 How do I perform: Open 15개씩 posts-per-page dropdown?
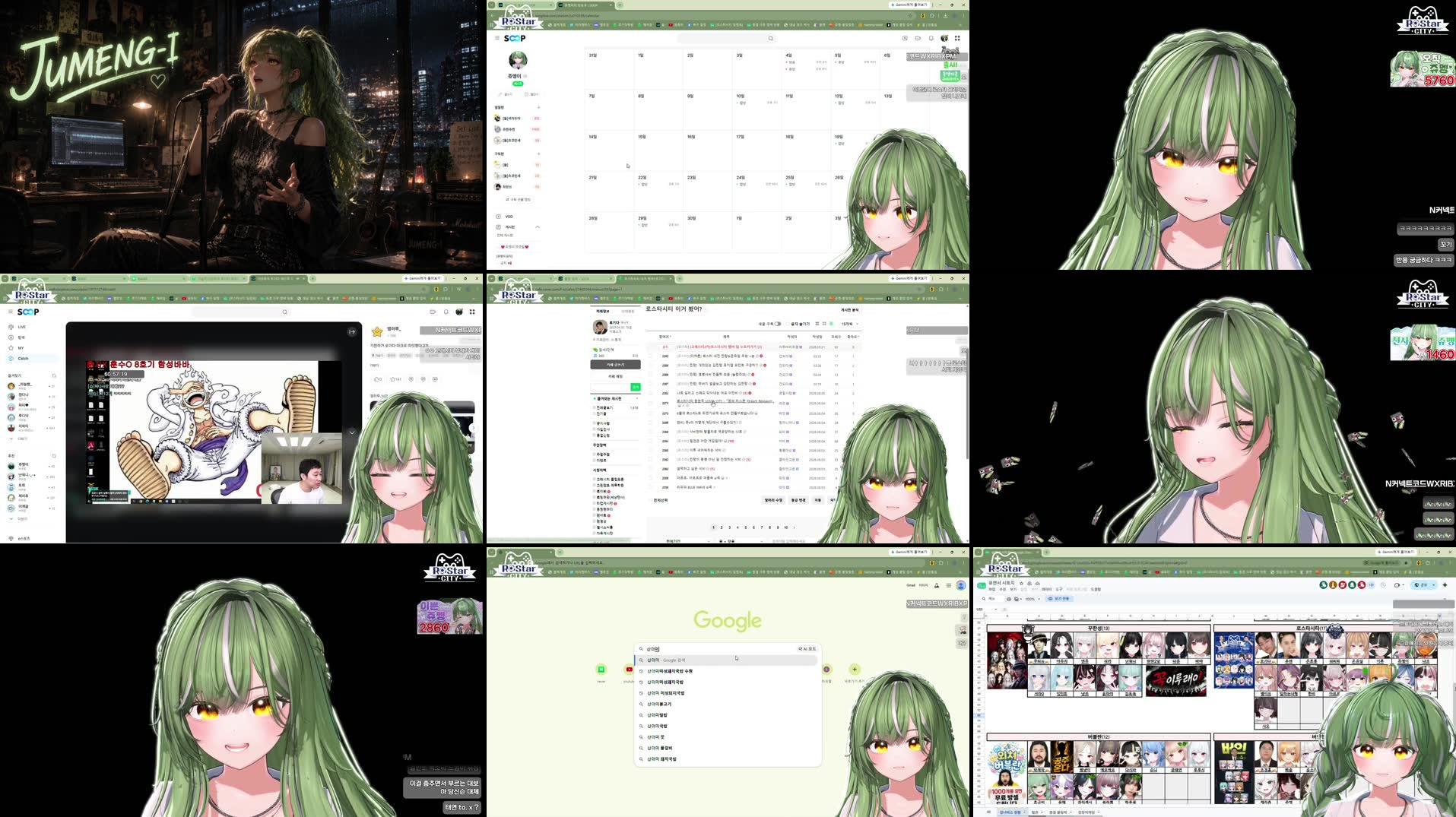point(849,324)
